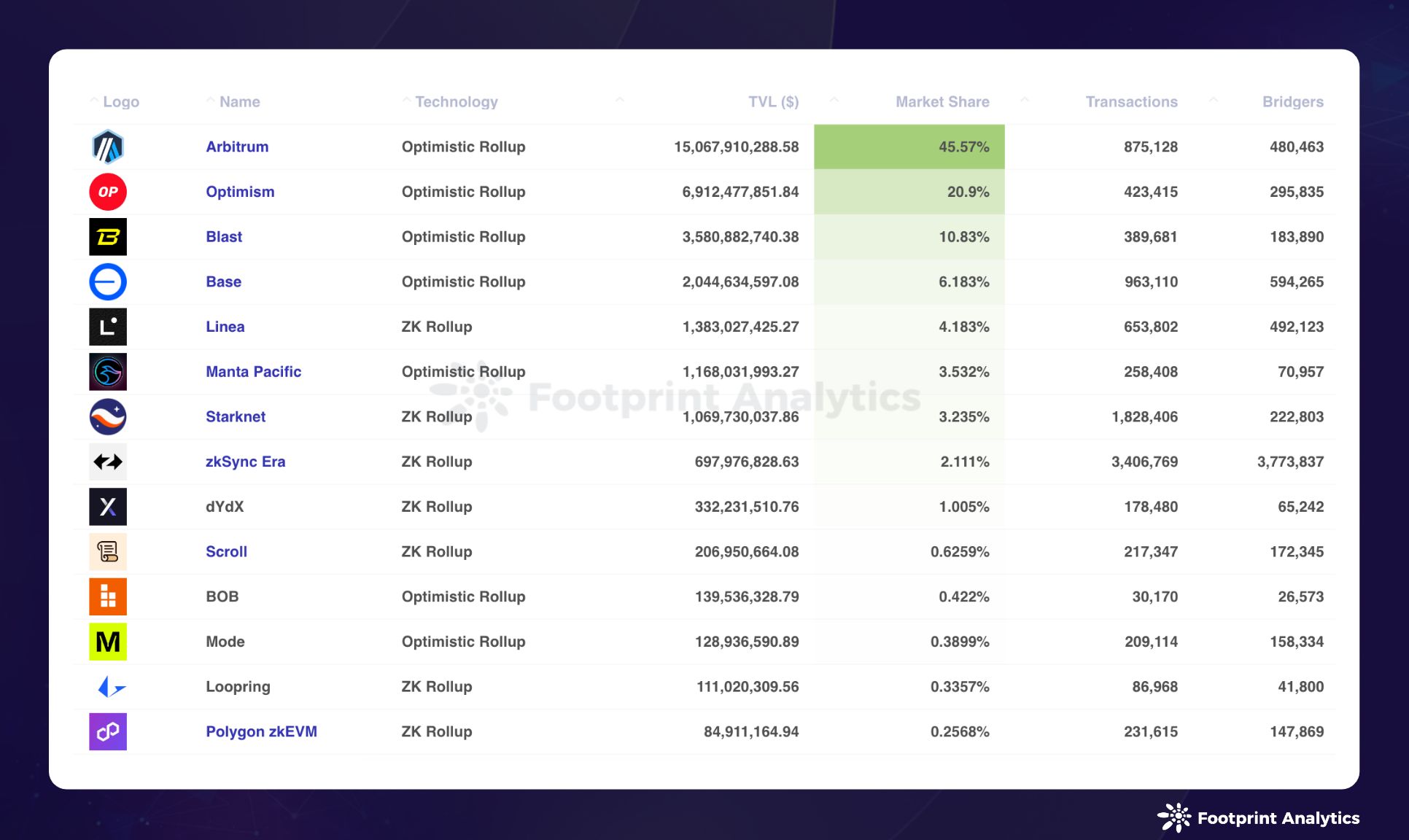The width and height of the screenshot is (1409, 840).
Task: Open the Arbitrum name link
Action: (237, 147)
